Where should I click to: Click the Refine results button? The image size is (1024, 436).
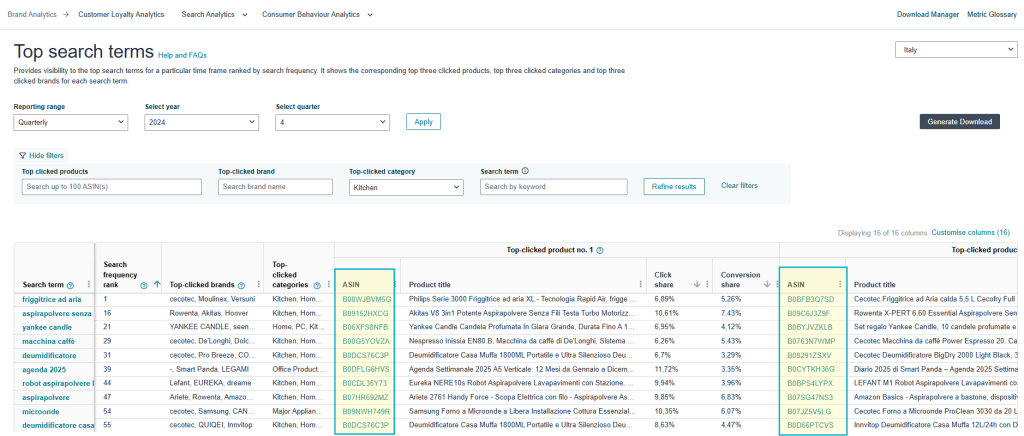point(674,187)
